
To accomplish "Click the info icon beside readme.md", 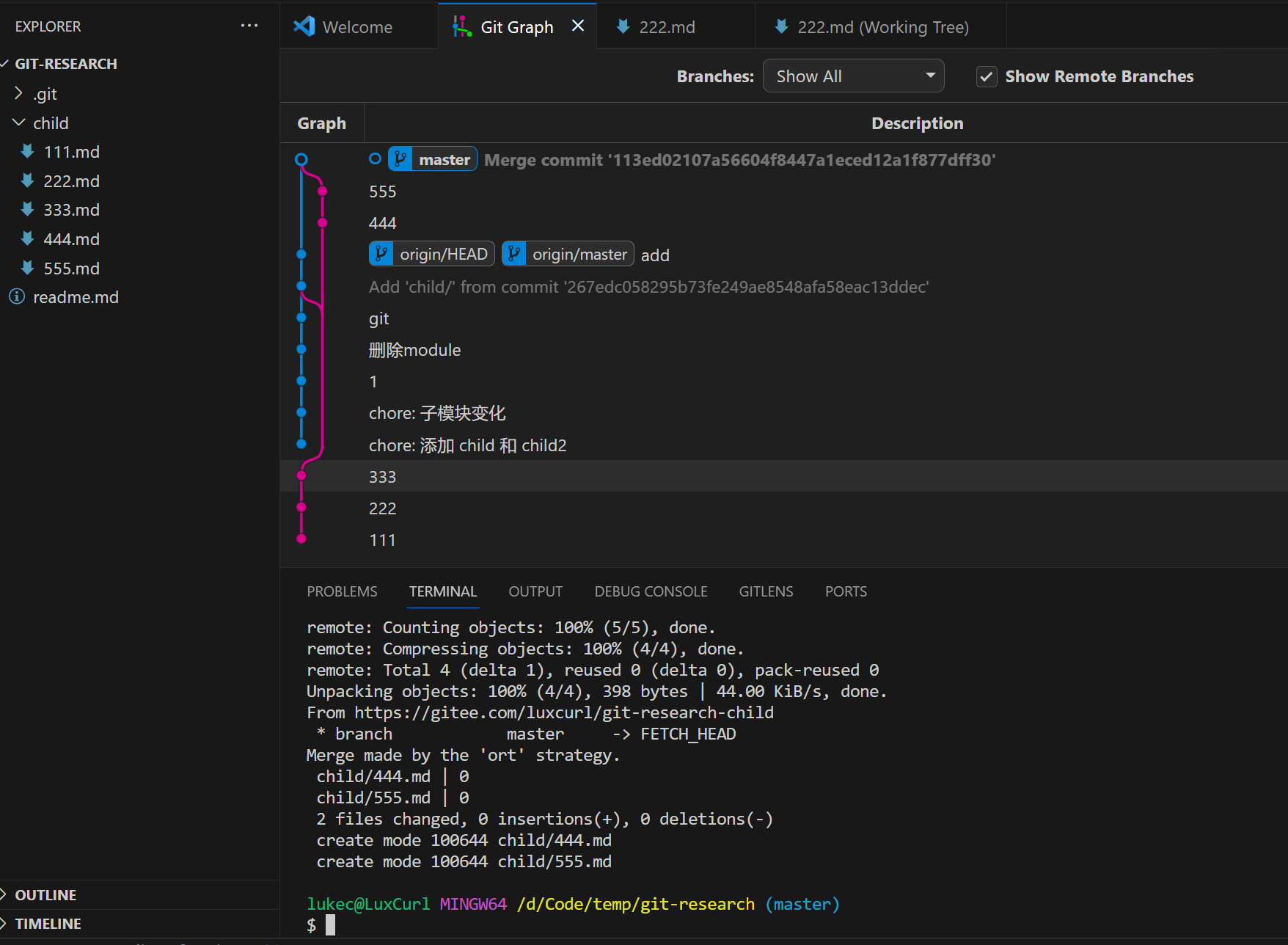I will [x=17, y=297].
